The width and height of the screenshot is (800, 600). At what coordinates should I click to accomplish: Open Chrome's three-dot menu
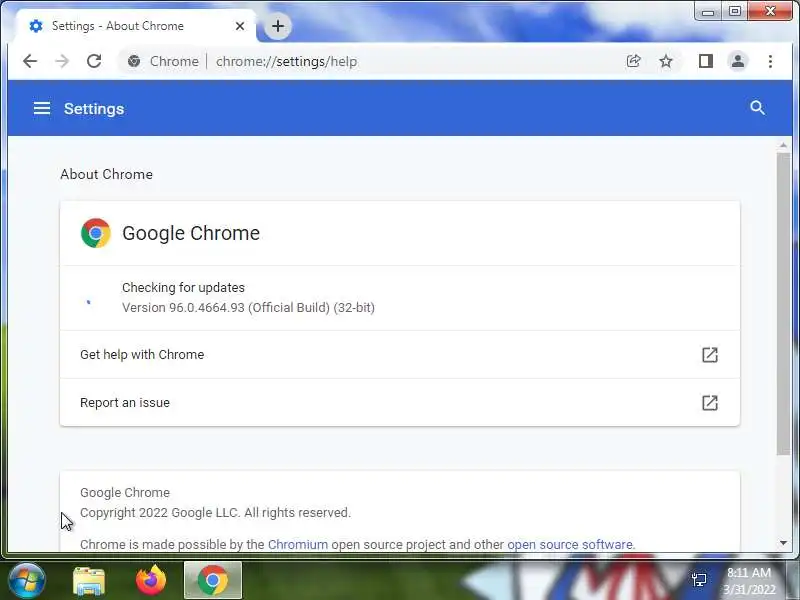click(x=770, y=61)
